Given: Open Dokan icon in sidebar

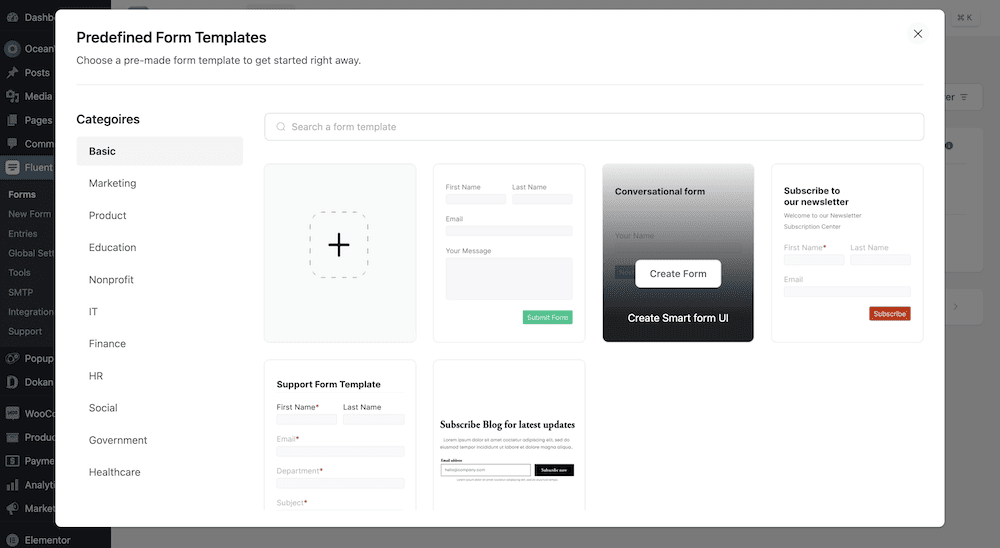Looking at the screenshot, I should (12, 382).
